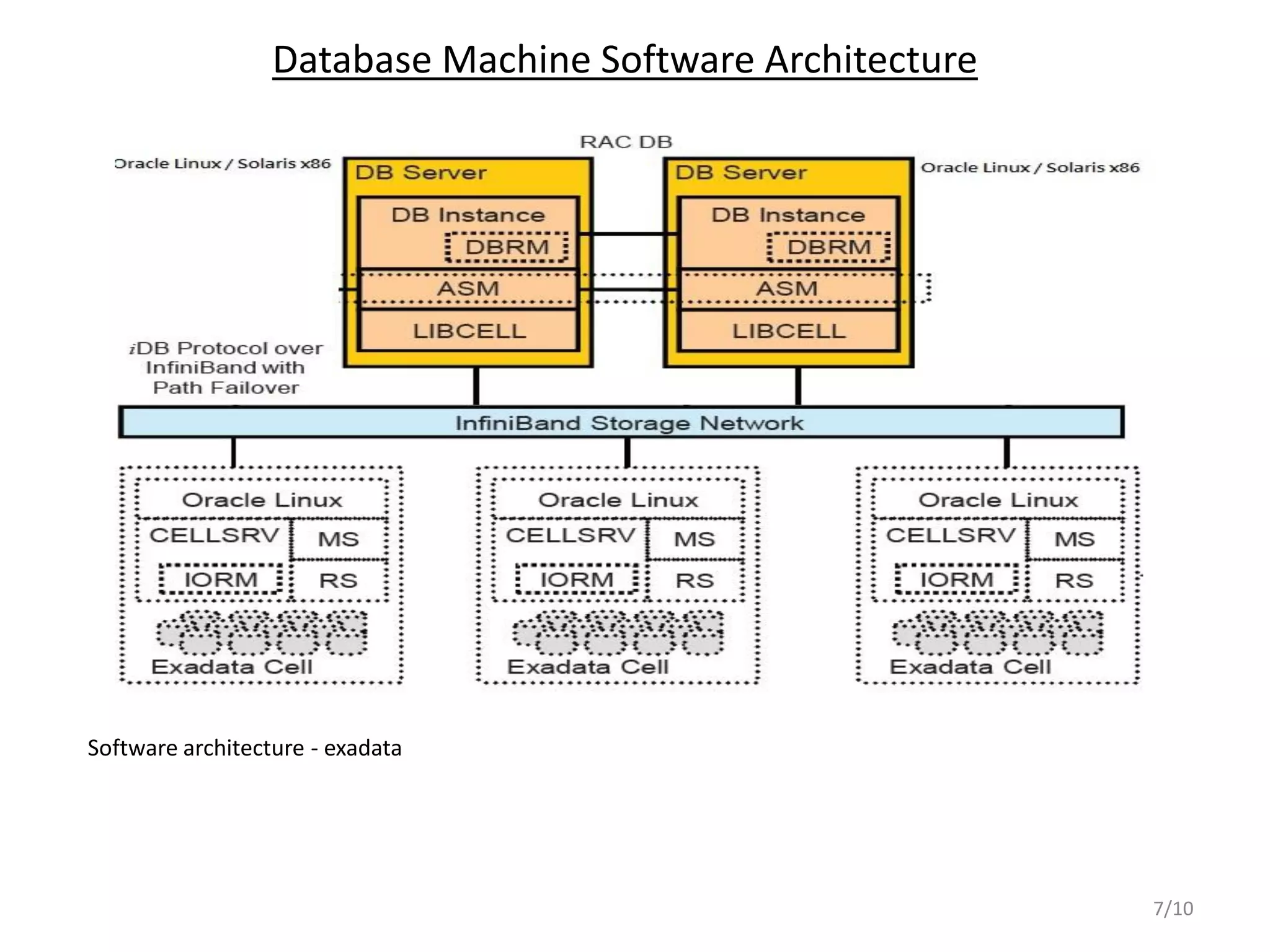This screenshot has width=1270, height=952.
Task: Click disk cluster icon in left Exadata Cell
Action: coord(262,633)
